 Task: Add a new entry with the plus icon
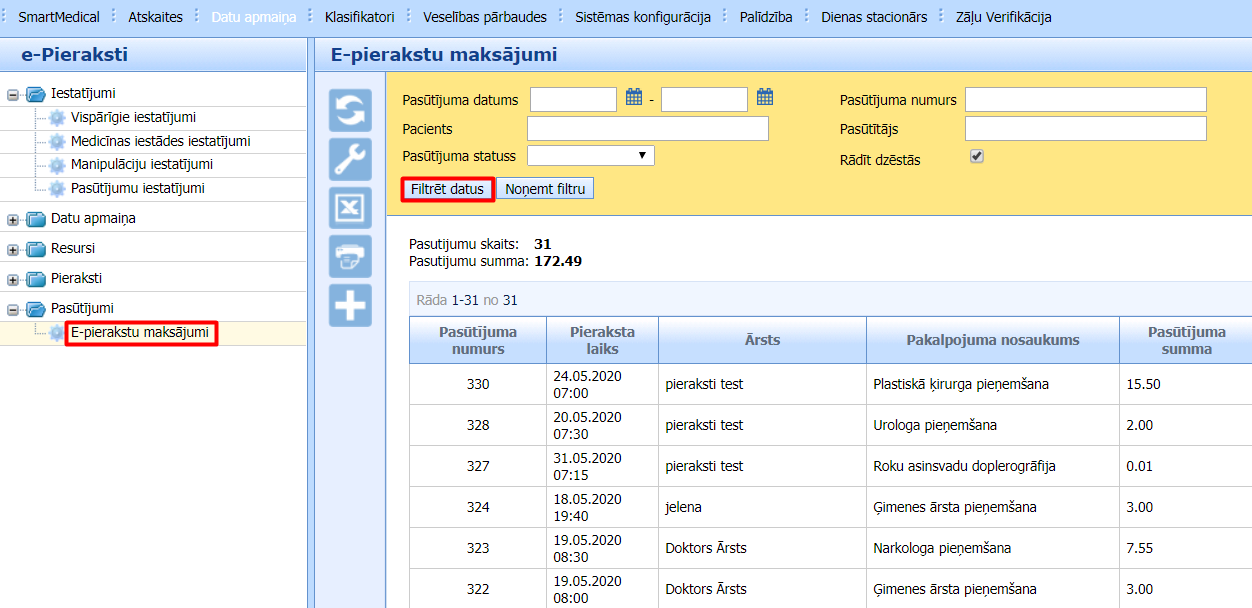[351, 306]
